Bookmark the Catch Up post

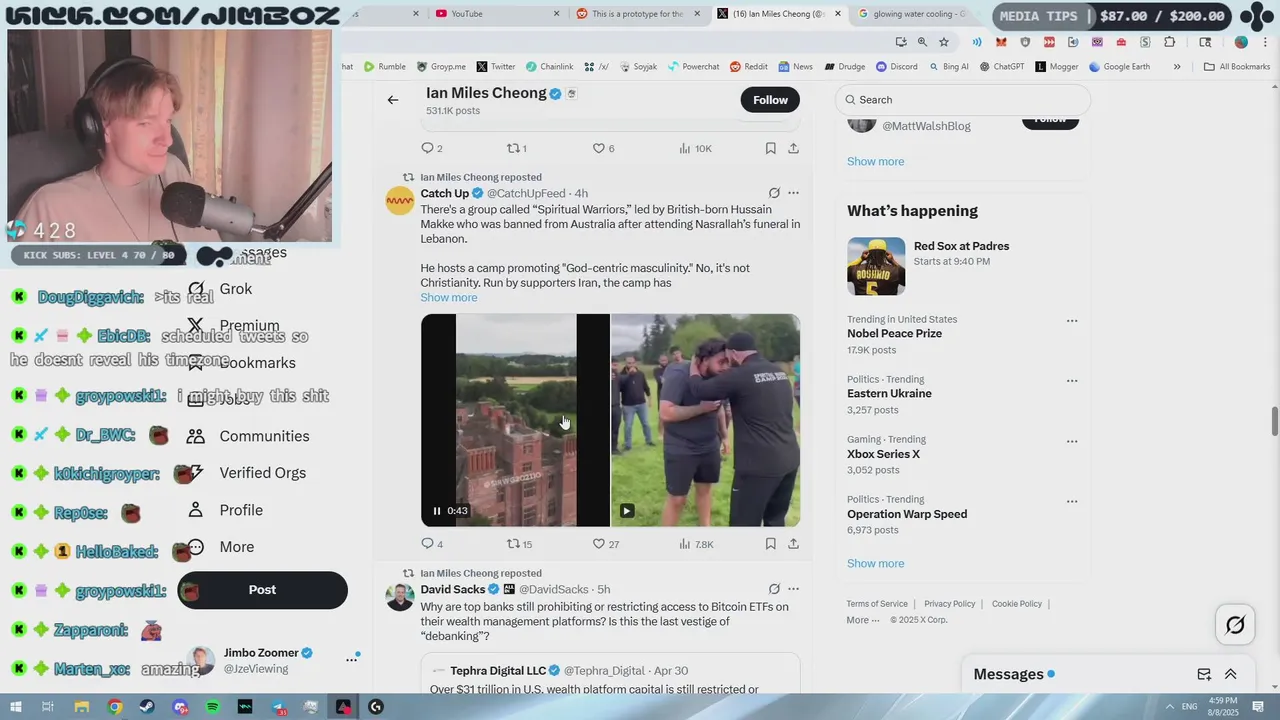click(x=770, y=544)
